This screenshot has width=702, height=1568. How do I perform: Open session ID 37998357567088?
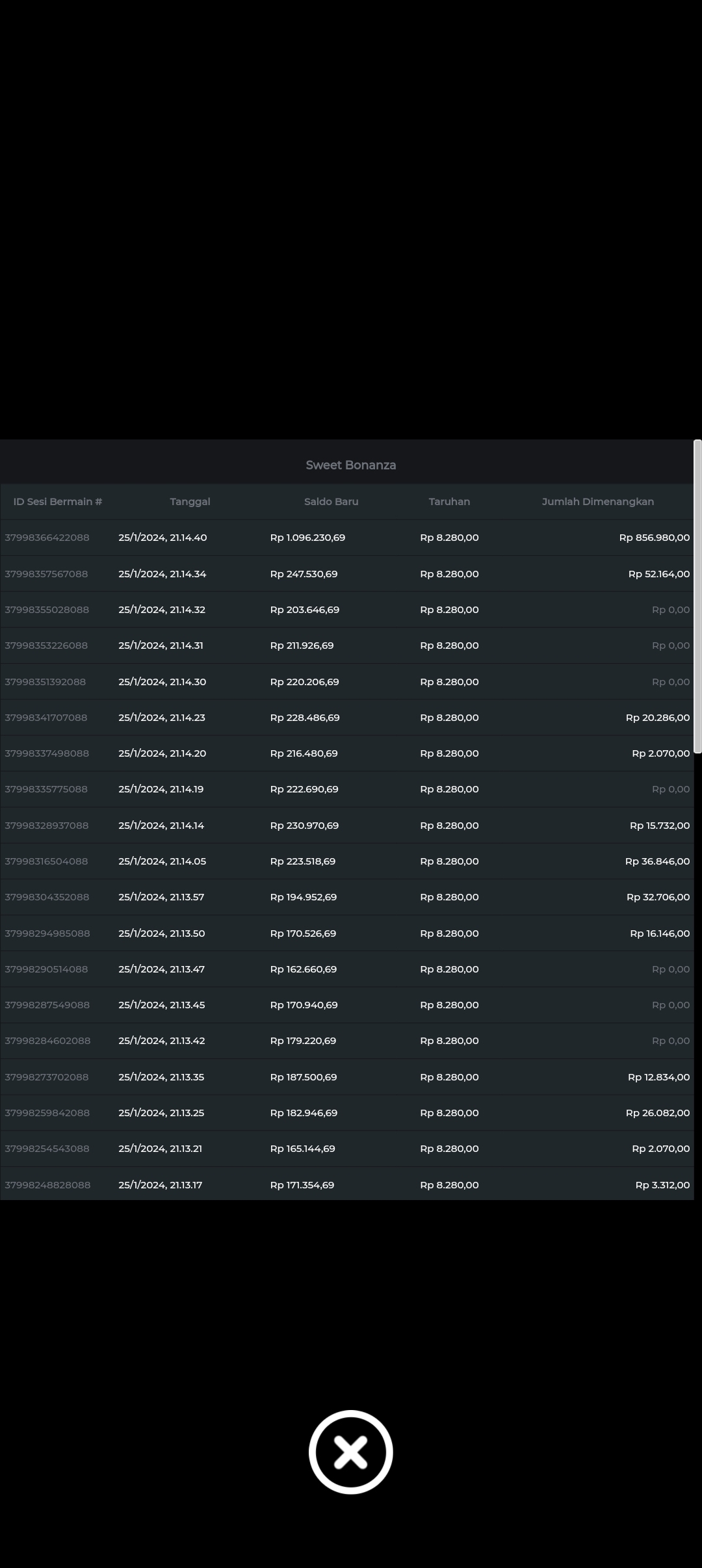(x=46, y=574)
